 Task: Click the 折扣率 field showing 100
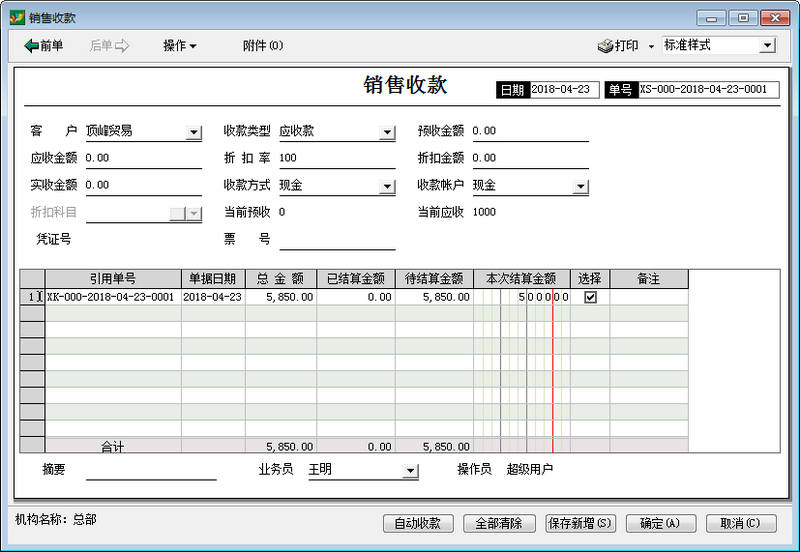coord(337,158)
